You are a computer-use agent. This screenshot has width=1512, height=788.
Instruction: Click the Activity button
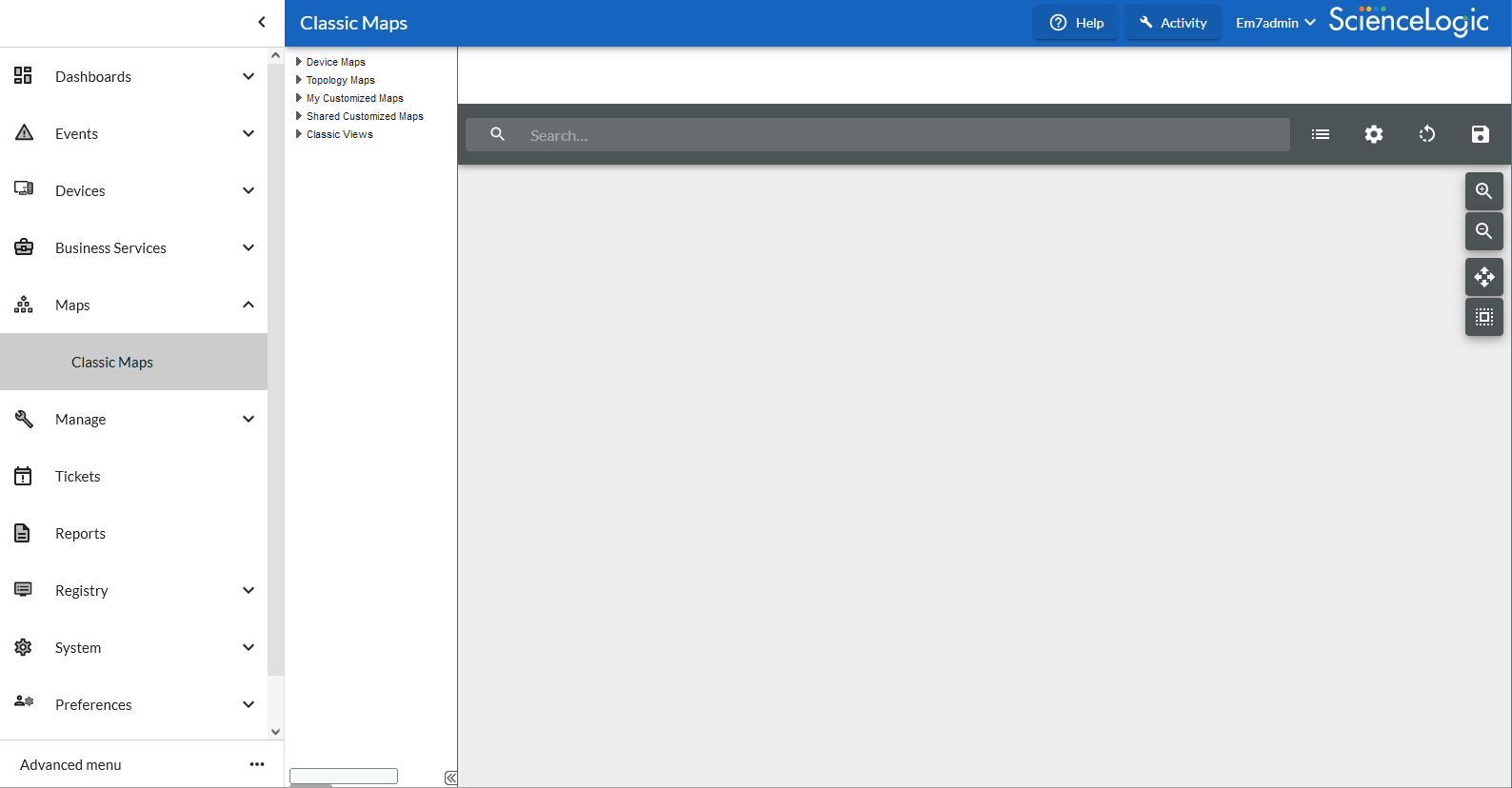[x=1173, y=23]
